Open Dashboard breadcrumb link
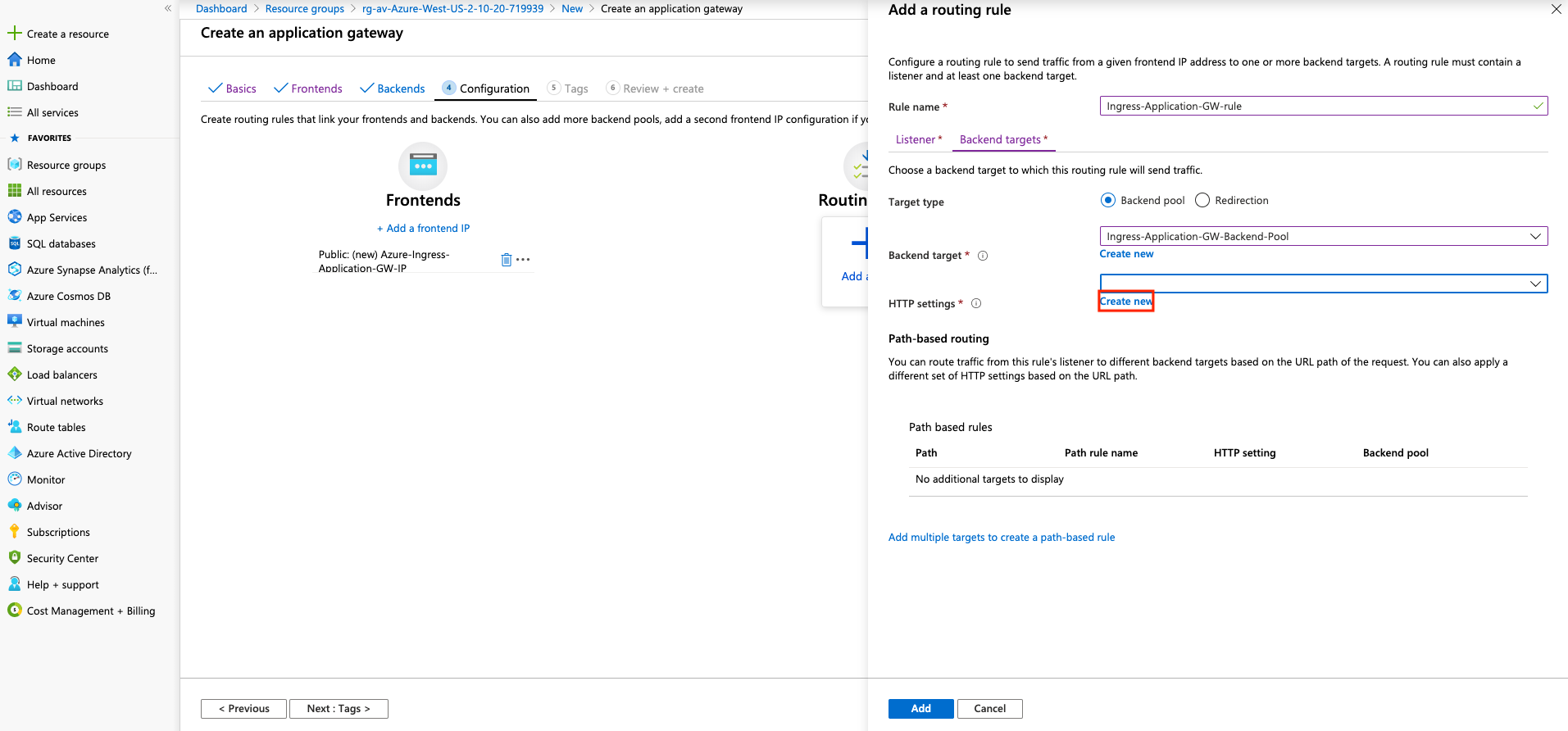 [221, 9]
